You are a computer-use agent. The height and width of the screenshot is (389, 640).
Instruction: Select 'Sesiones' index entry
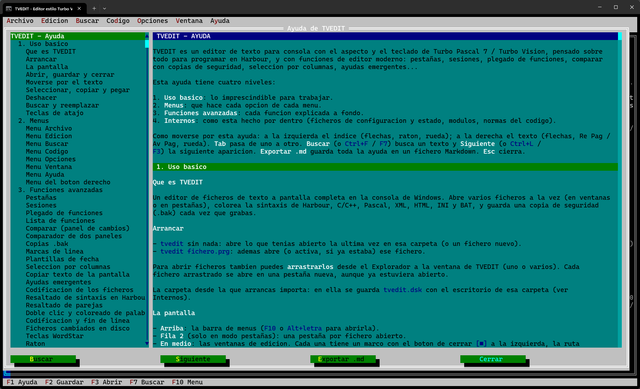(41, 205)
